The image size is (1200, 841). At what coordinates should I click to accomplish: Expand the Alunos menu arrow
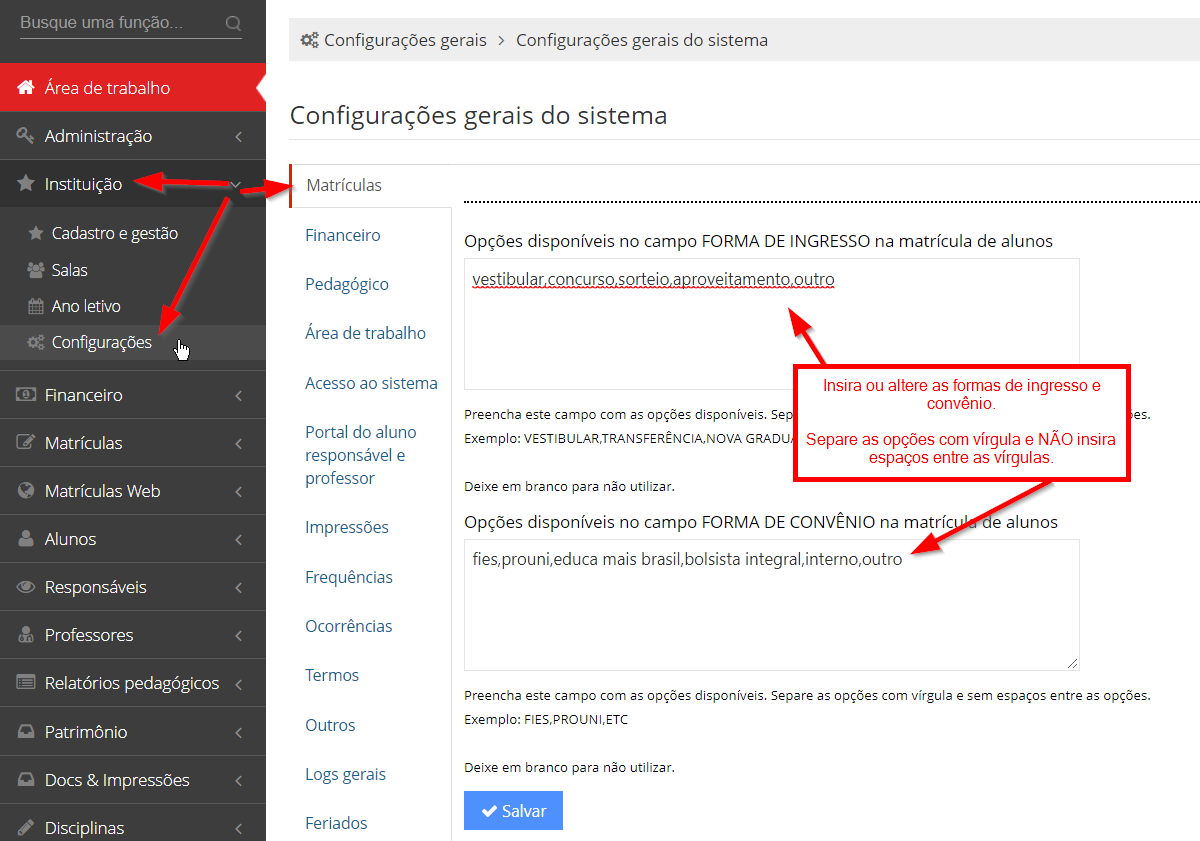point(238,540)
